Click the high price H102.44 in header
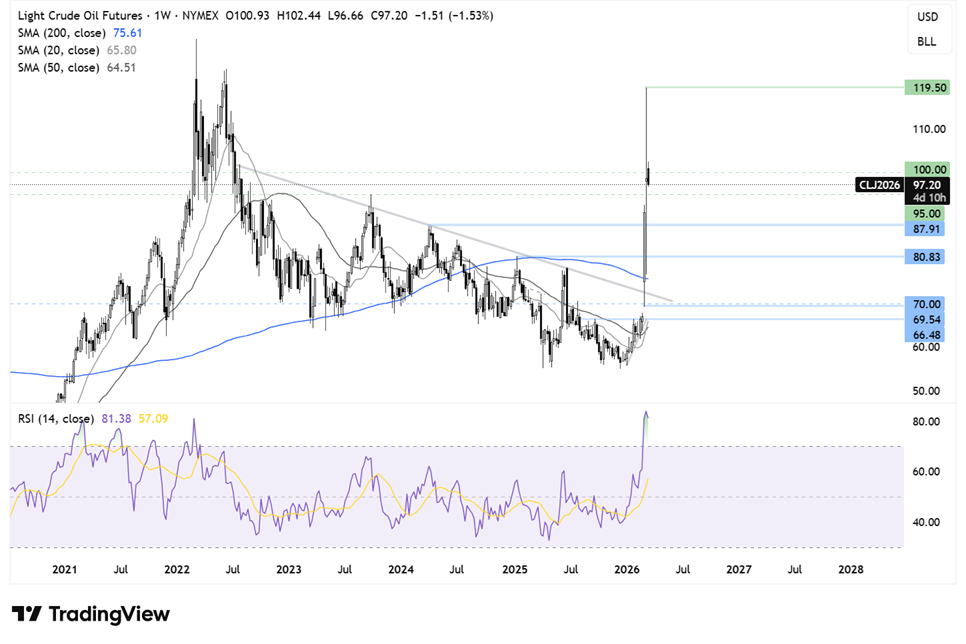 (299, 15)
